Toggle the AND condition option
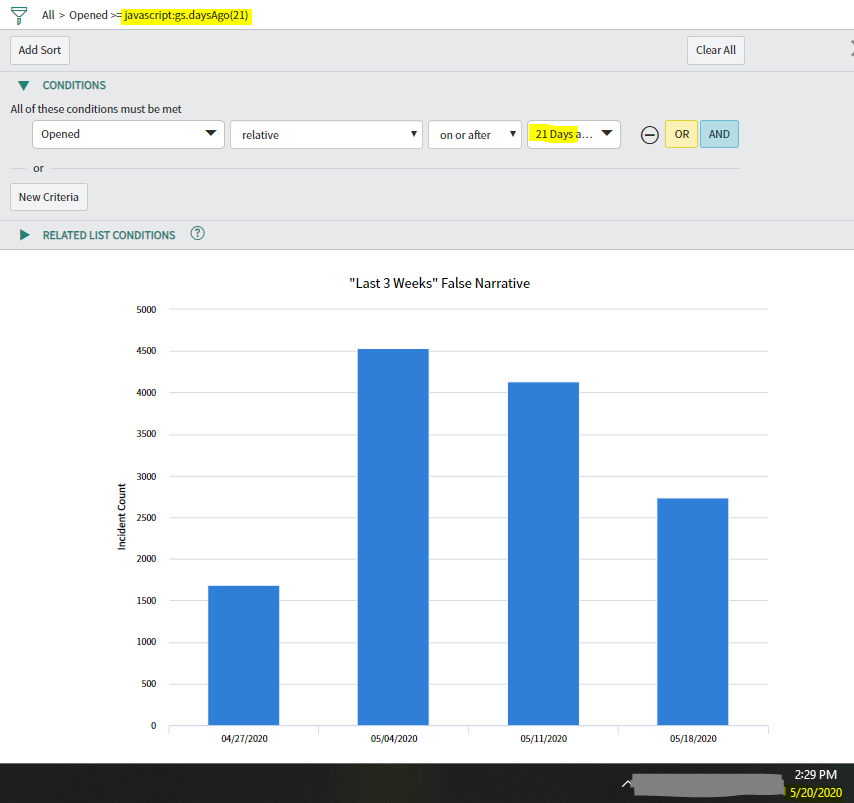854x803 pixels. (x=719, y=133)
